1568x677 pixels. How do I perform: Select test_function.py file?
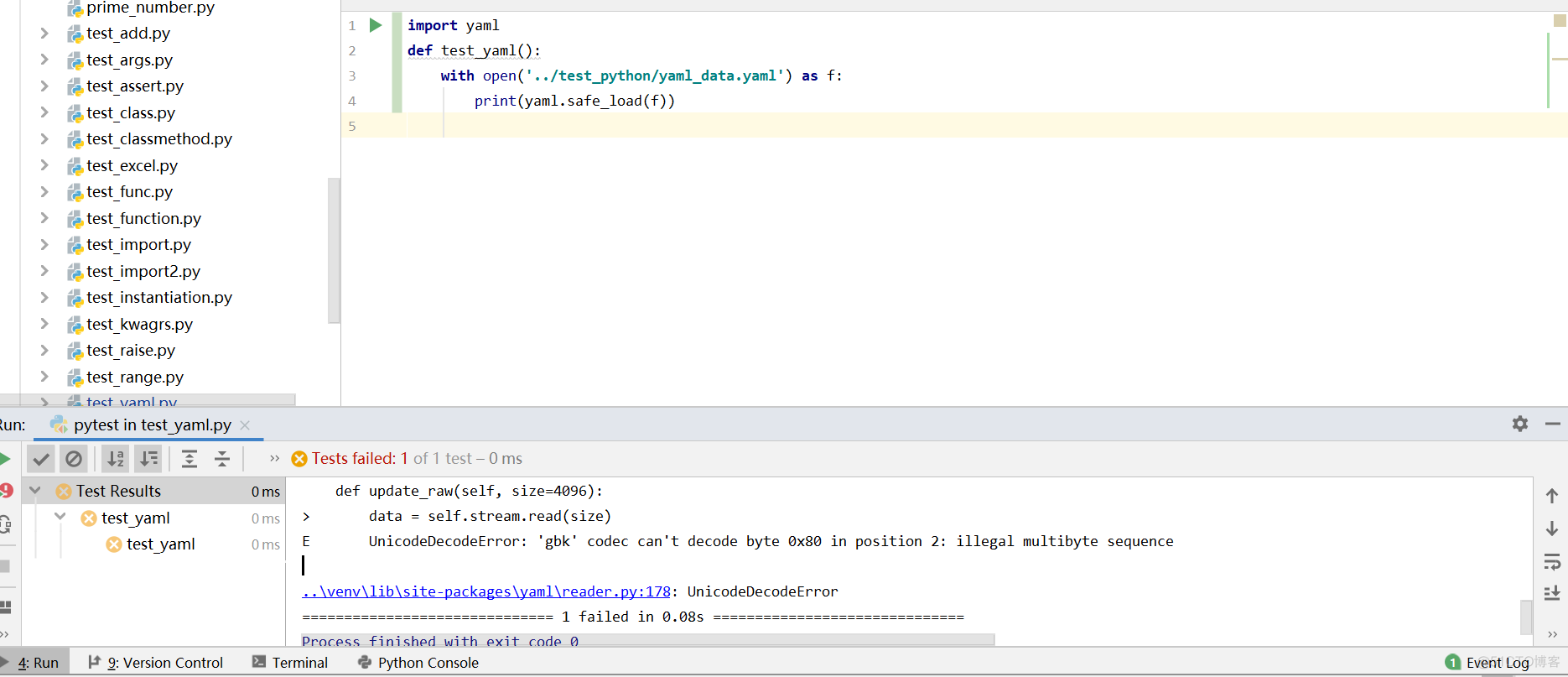(x=143, y=218)
